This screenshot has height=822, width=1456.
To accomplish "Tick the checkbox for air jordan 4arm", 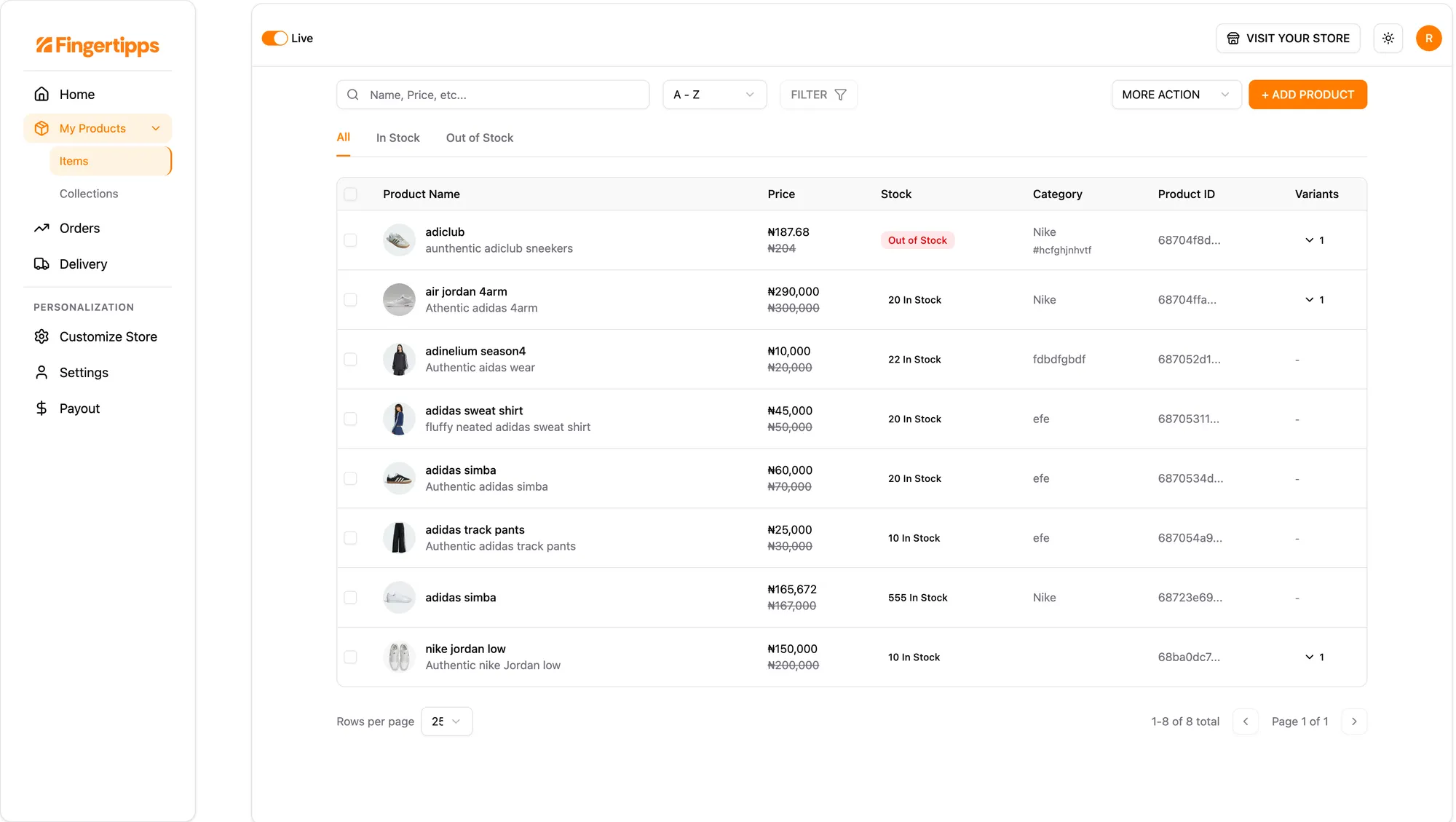I will (350, 300).
